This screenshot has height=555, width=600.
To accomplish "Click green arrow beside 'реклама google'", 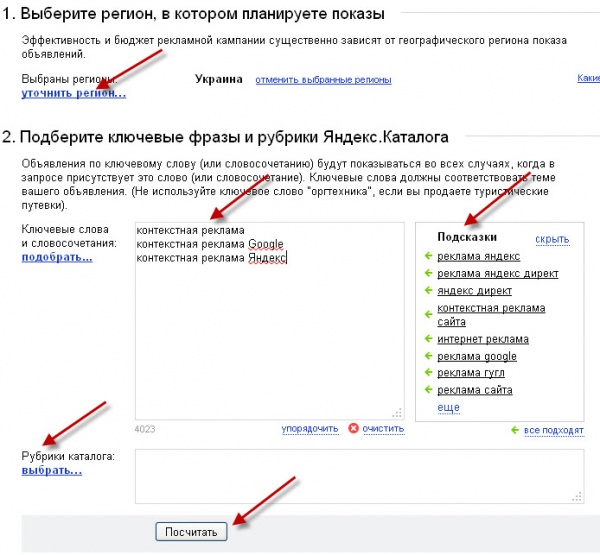I will point(429,356).
